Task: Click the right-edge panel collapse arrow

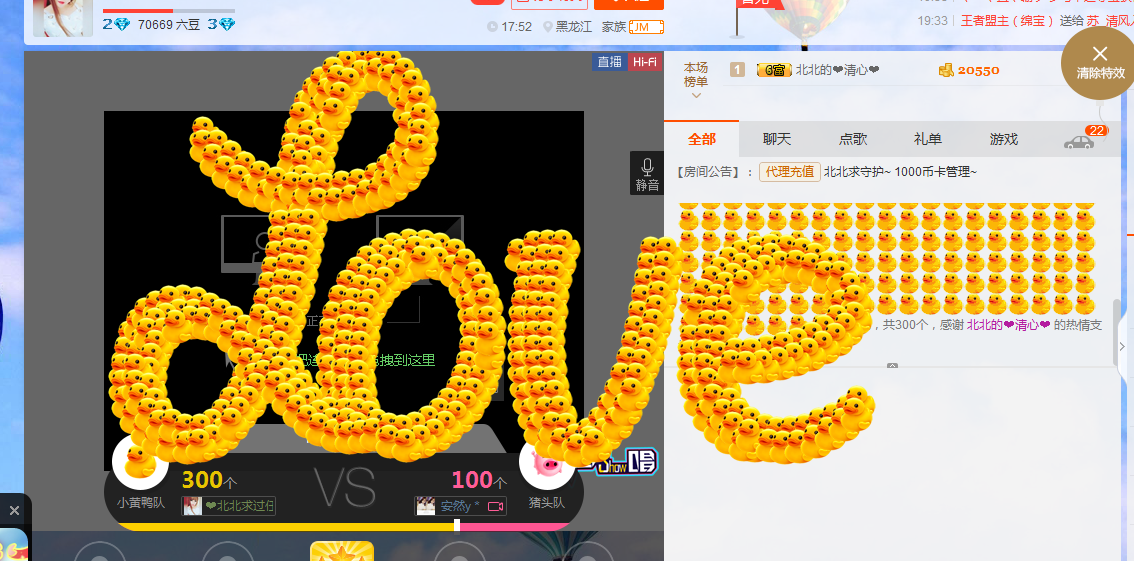Action: 1122,347
